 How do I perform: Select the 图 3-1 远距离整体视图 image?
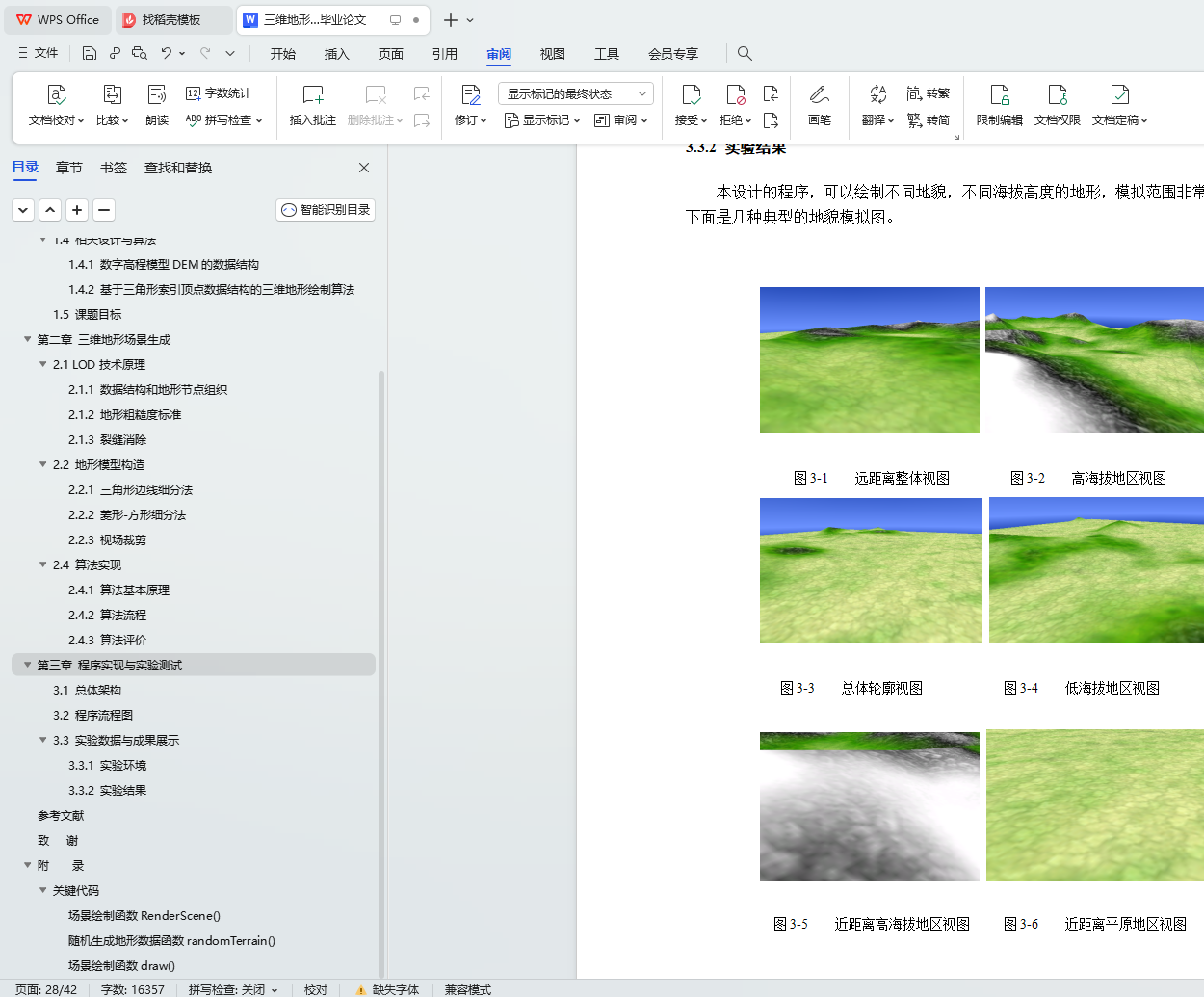pos(870,359)
